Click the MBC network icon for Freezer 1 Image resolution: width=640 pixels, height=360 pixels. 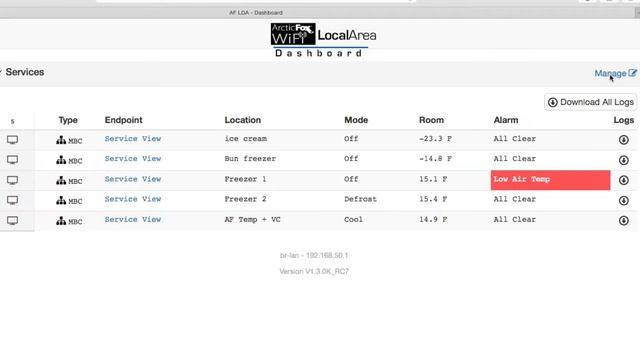(61, 180)
